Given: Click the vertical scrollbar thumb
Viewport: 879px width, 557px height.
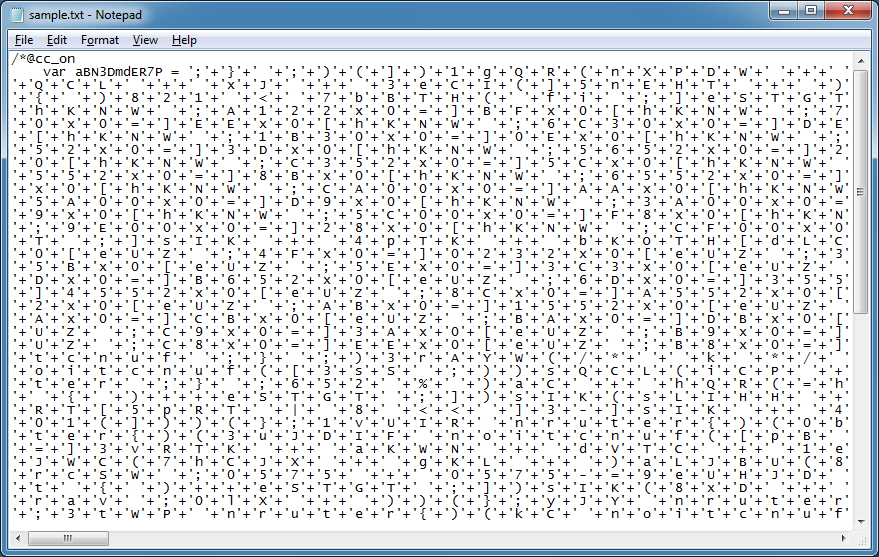Looking at the screenshot, I should pyautogui.click(x=861, y=190).
